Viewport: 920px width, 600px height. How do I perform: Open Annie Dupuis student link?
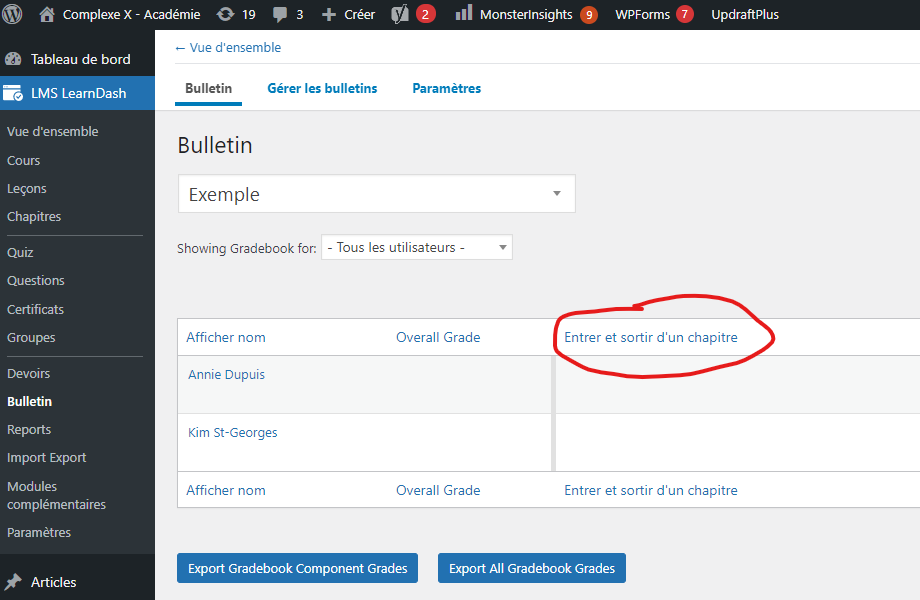(x=226, y=375)
